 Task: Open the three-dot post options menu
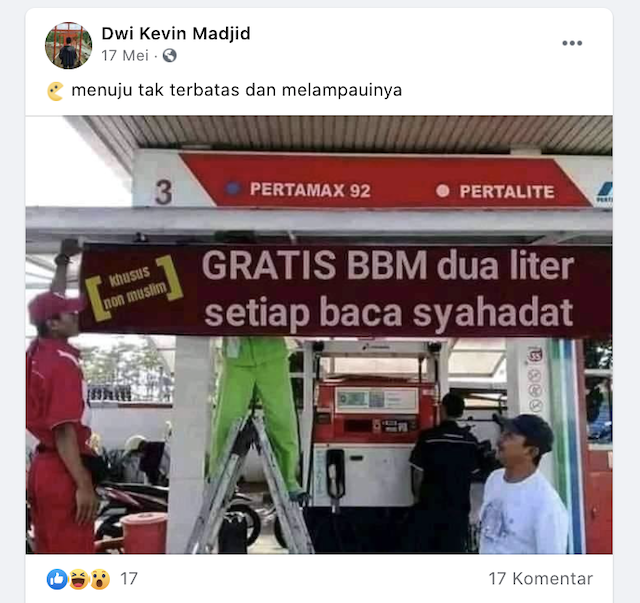[x=572, y=43]
